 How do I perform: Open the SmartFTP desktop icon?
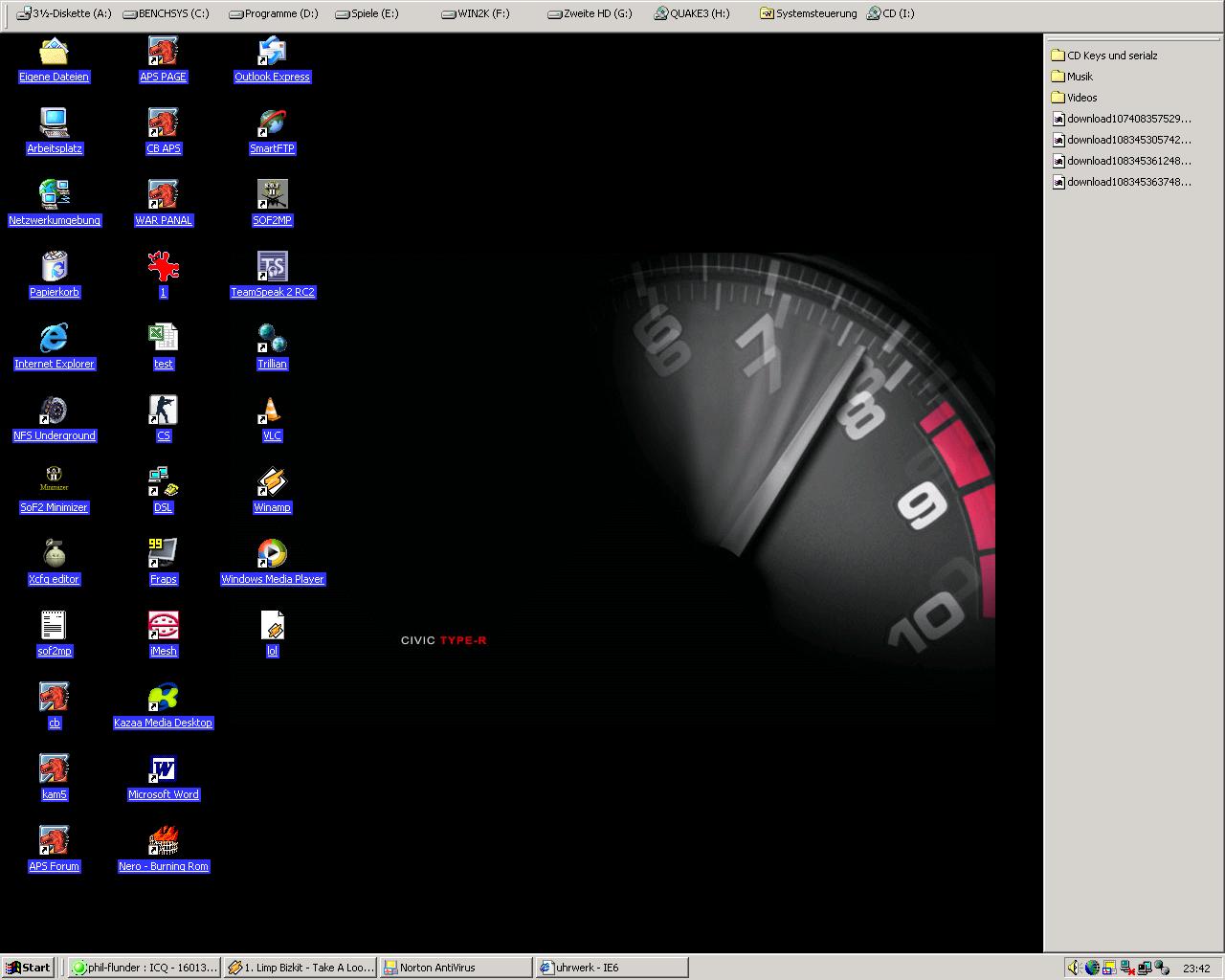pos(272,123)
